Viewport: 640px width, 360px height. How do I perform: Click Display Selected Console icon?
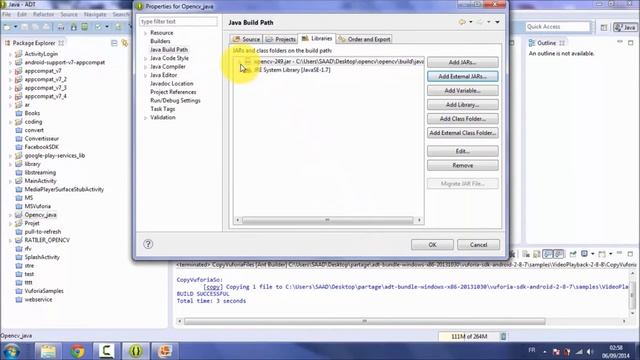coord(584,254)
